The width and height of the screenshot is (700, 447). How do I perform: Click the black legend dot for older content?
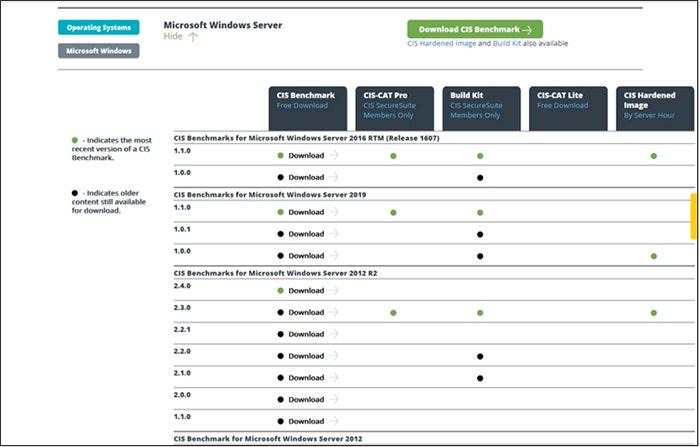point(75,193)
